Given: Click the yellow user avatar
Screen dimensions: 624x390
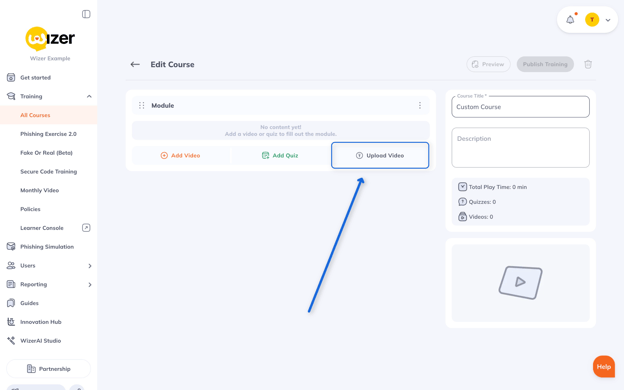Looking at the screenshot, I should coord(592,20).
